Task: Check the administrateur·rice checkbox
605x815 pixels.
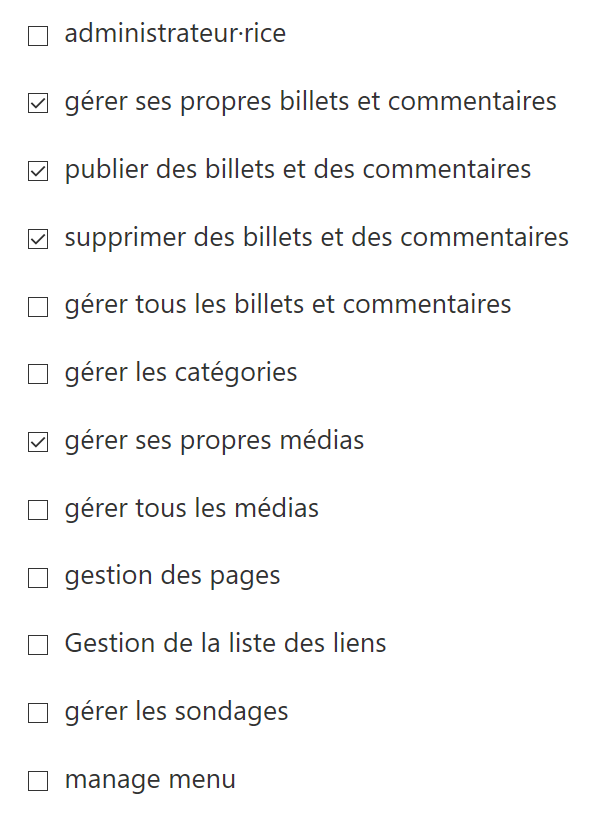Action: coord(38,36)
